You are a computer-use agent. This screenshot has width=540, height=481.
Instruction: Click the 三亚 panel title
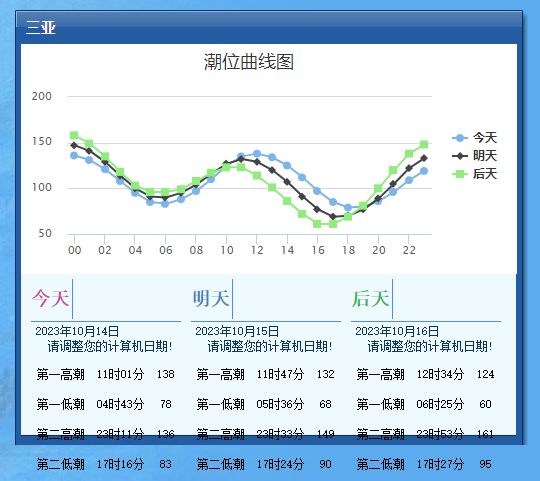click(x=41, y=27)
